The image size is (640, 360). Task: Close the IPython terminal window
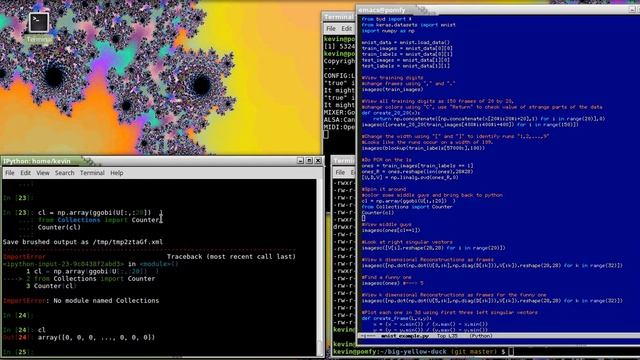pyautogui.click(x=318, y=161)
